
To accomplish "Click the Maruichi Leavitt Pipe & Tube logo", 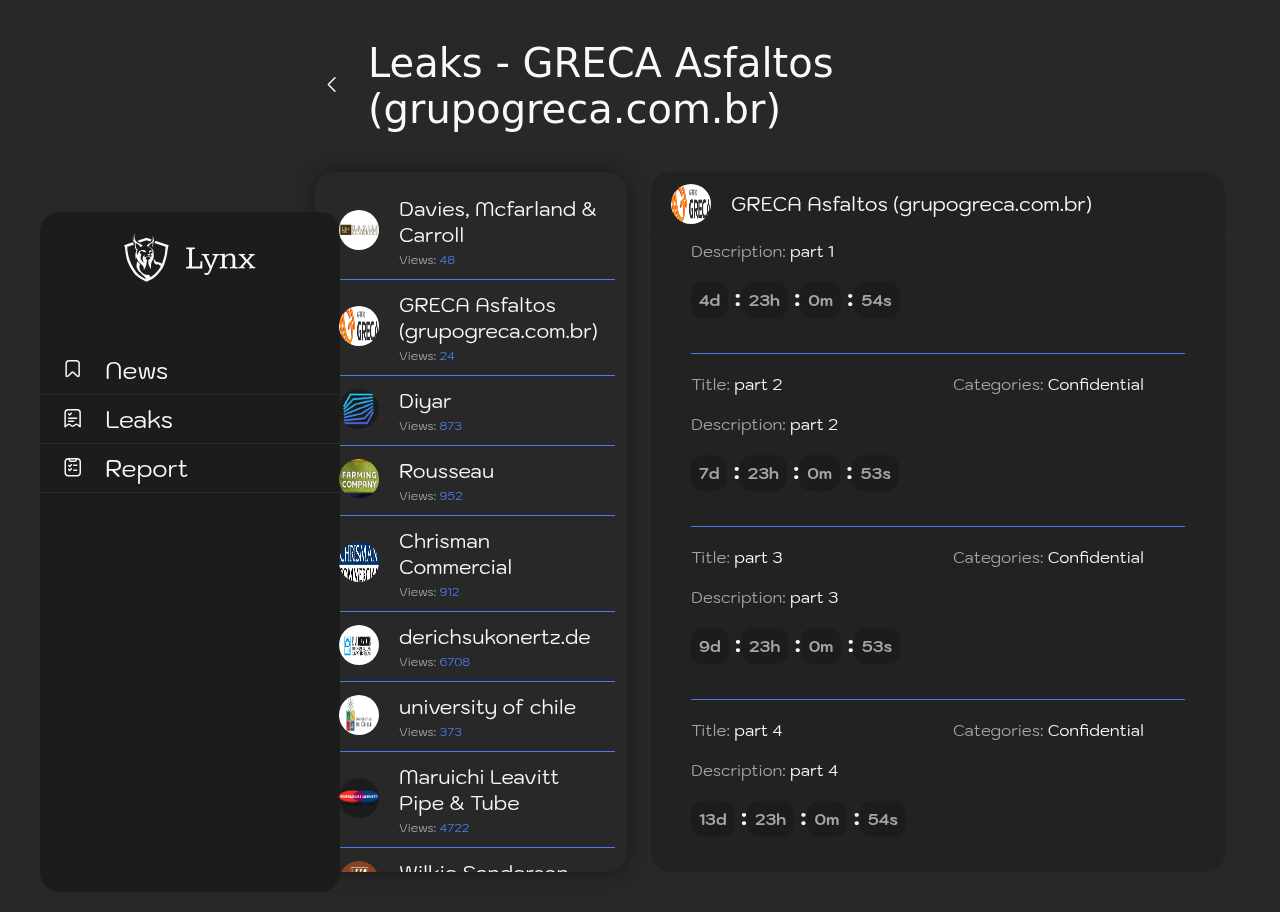I will tap(359, 798).
